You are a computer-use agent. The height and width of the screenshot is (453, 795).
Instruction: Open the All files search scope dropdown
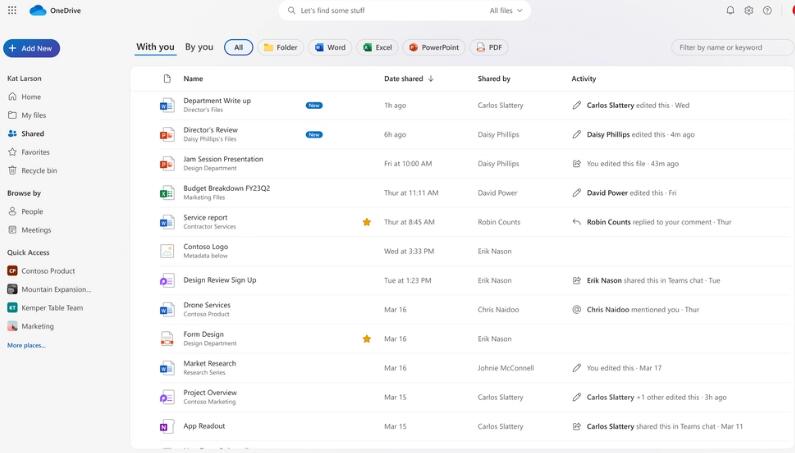506,10
